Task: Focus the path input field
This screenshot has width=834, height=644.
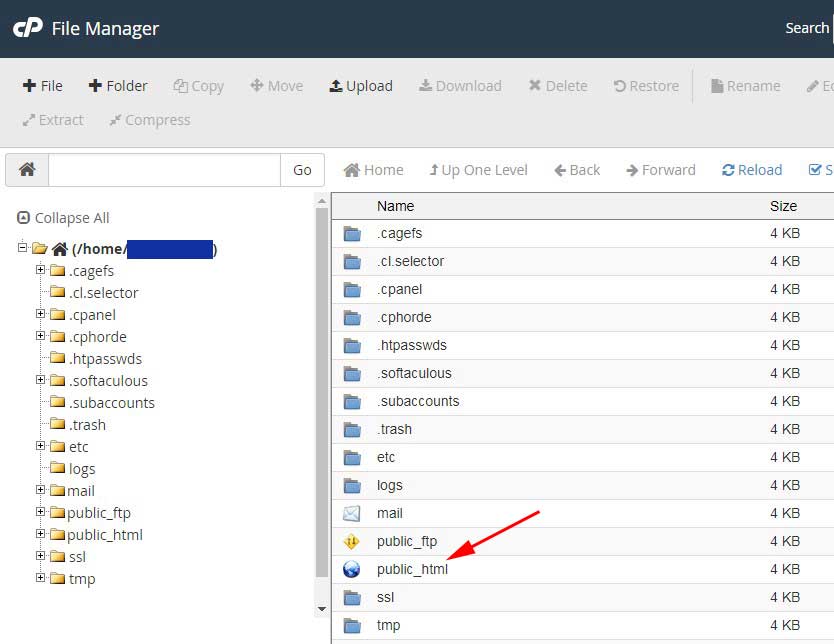Action: click(x=164, y=170)
